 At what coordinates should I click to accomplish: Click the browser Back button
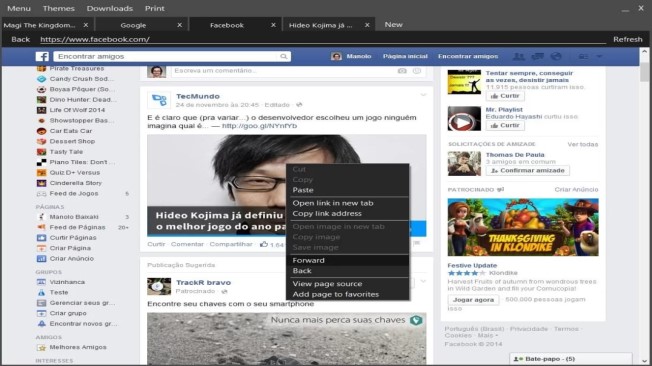click(21, 39)
